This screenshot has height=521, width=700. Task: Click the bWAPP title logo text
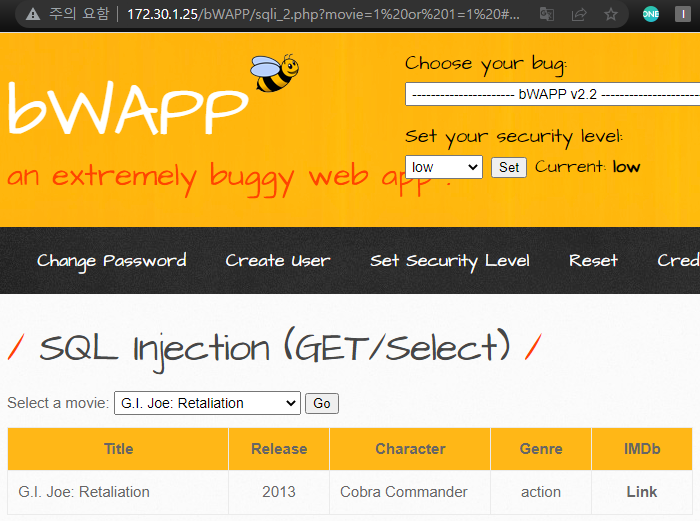point(129,108)
